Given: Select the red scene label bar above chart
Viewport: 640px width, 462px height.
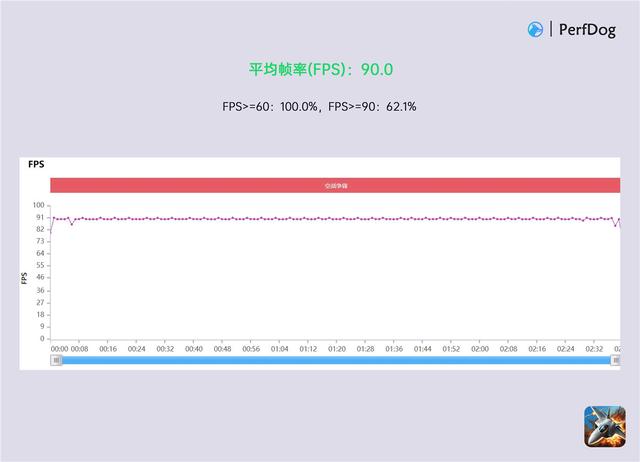Looking at the screenshot, I should point(335,185).
